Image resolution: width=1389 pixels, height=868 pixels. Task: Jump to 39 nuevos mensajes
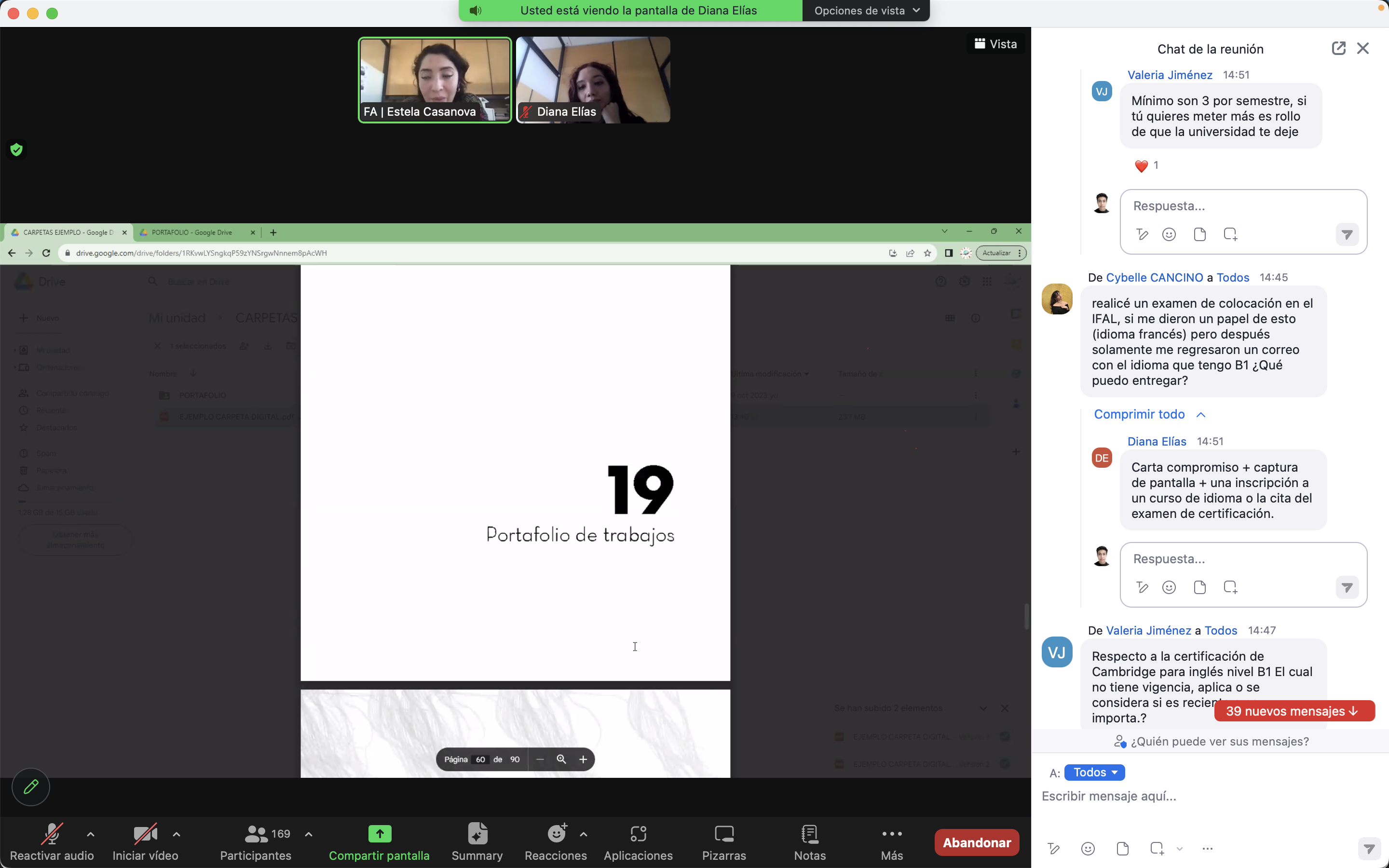coord(1294,711)
